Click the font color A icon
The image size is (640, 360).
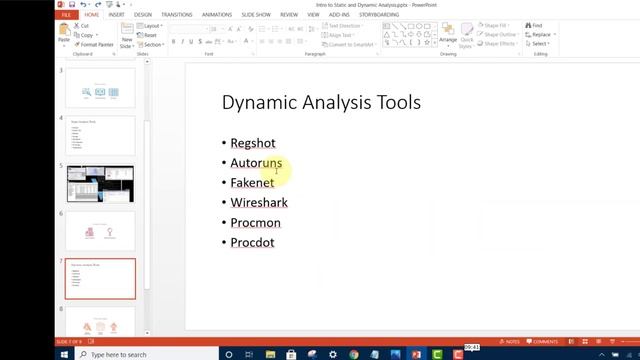[x=246, y=41]
